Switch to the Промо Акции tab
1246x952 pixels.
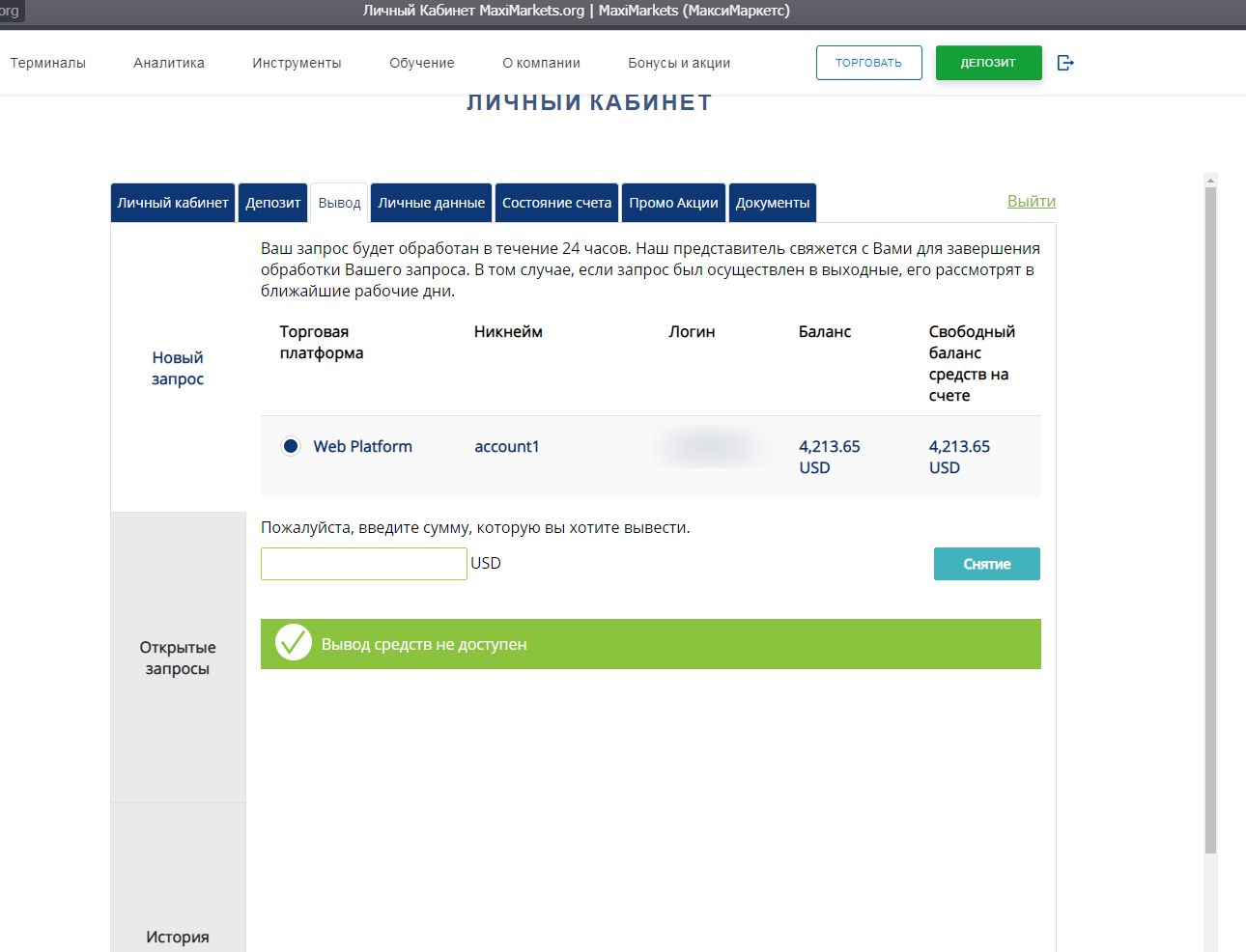674,203
